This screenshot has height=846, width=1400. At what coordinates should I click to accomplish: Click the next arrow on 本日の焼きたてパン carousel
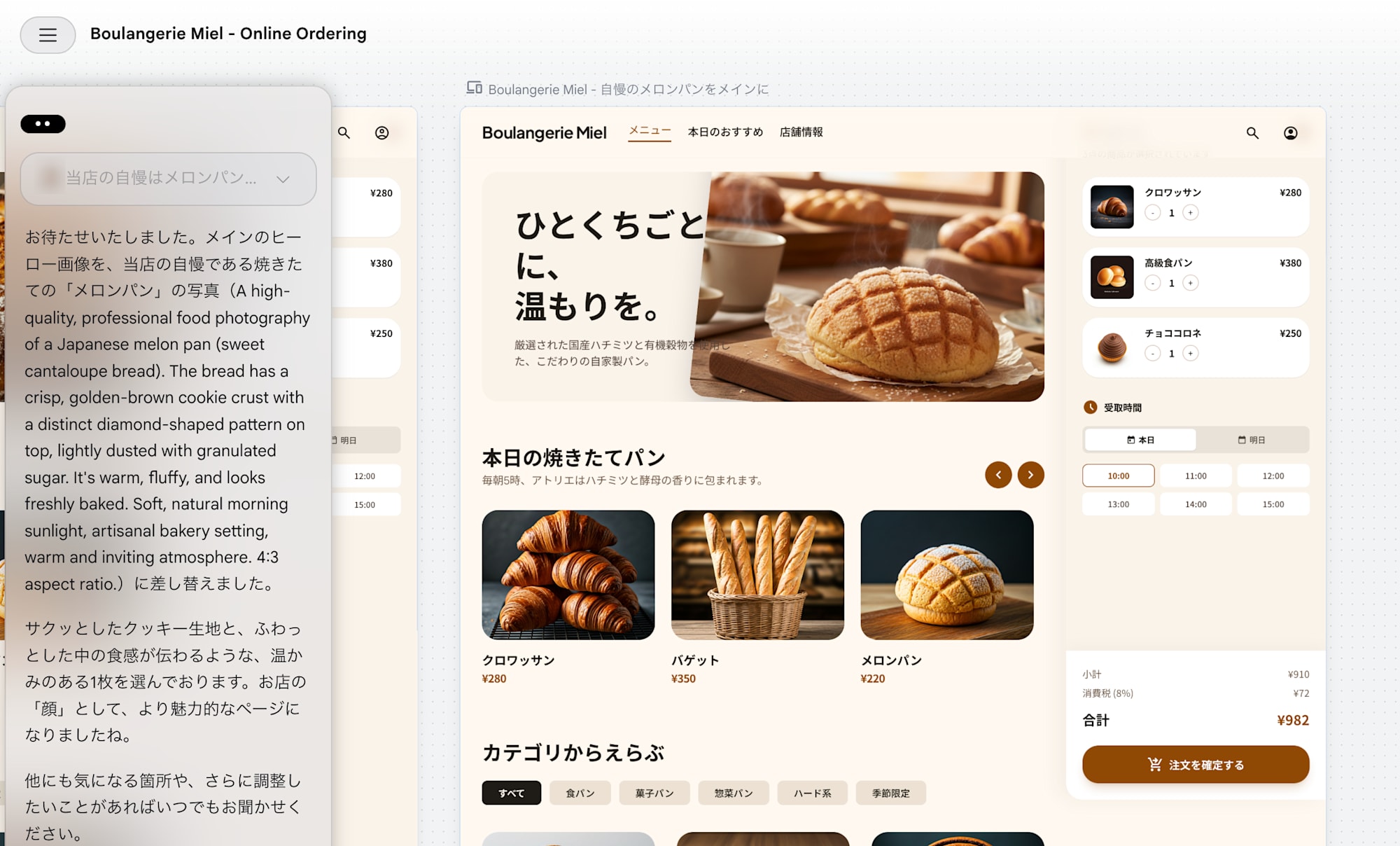click(x=1030, y=475)
